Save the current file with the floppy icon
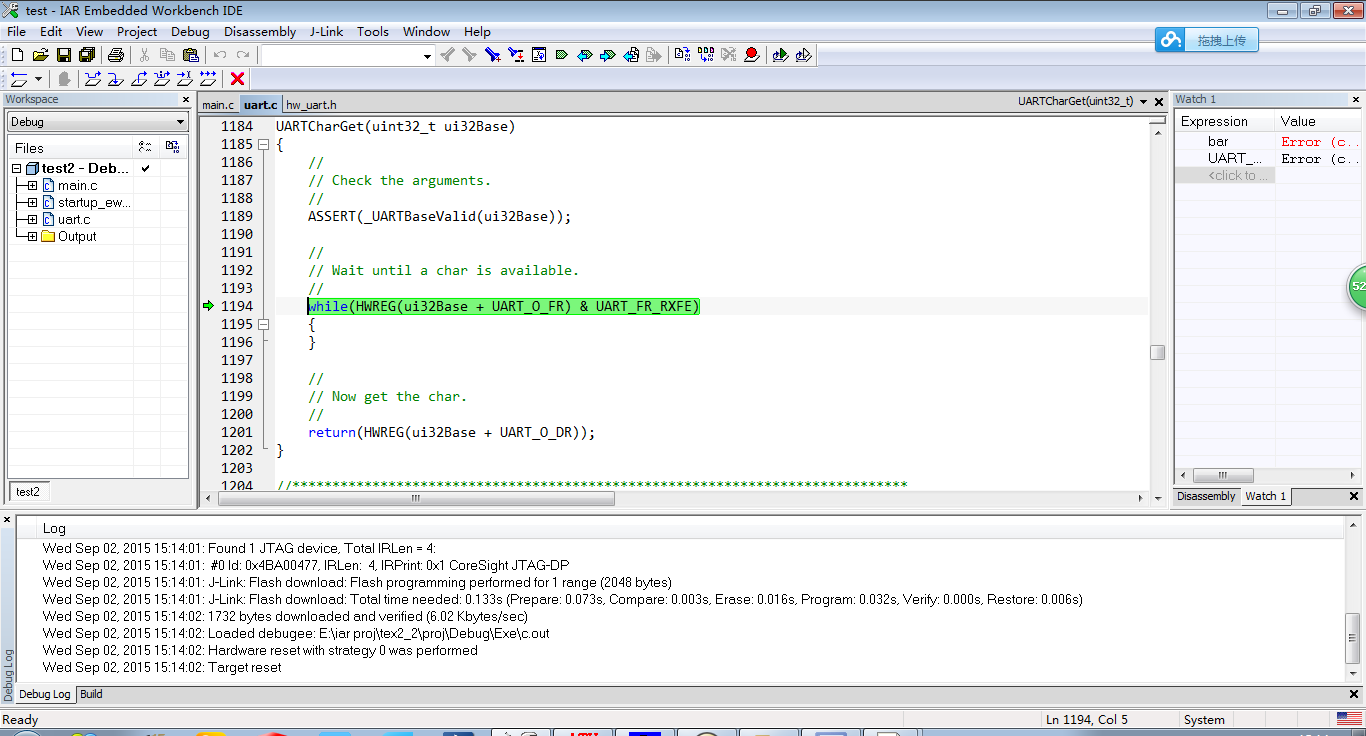 coord(63,55)
